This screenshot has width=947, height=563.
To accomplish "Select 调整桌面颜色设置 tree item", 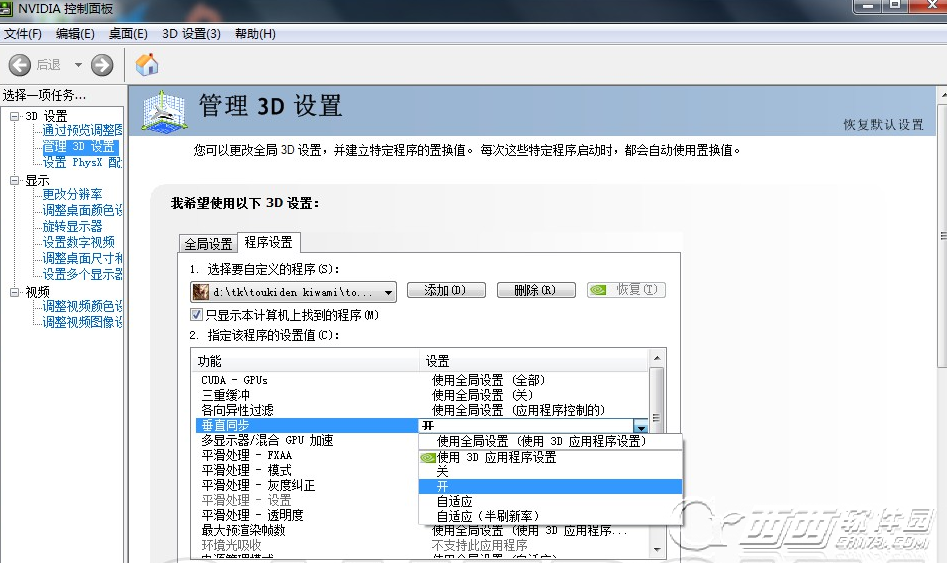I will point(82,210).
